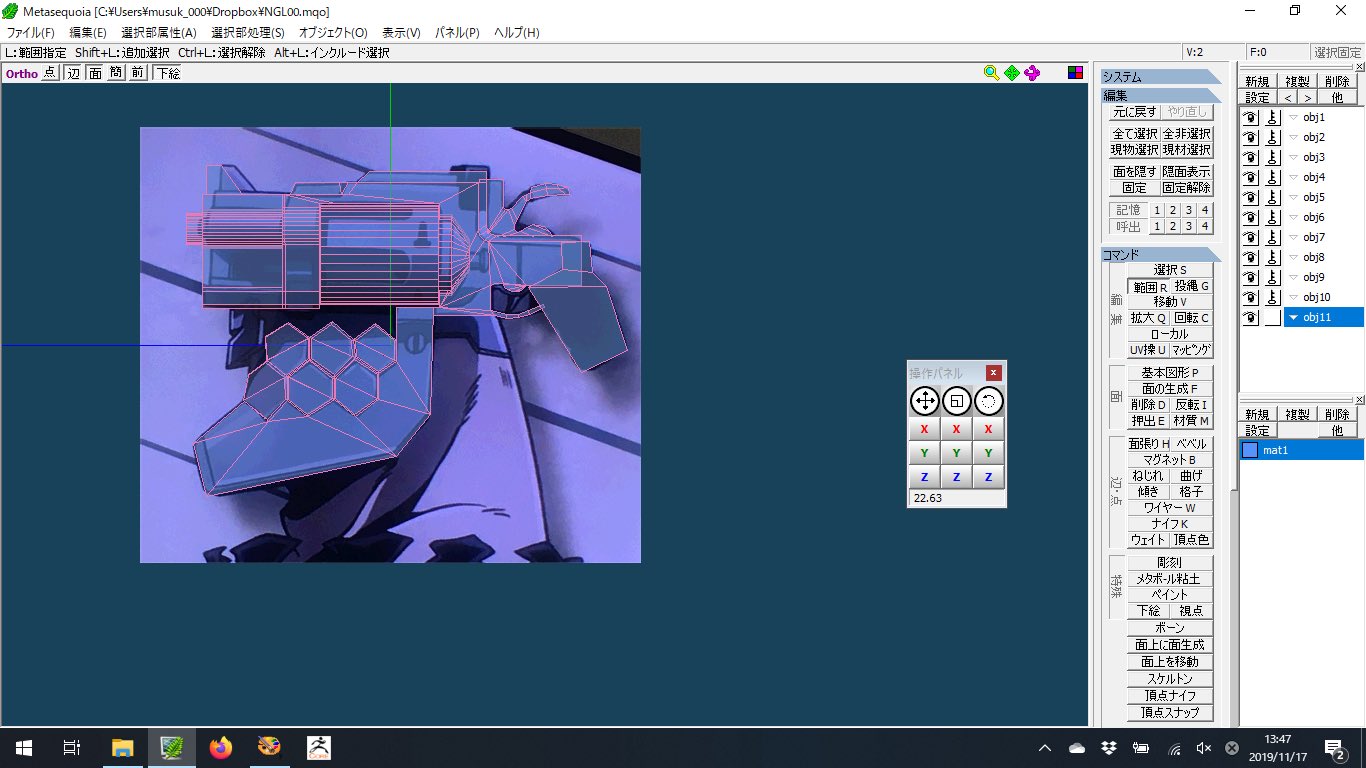The width and height of the screenshot is (1366, 768).
Task: Toggle 点 vertex display in the viewport bar
Action: pyautogui.click(x=50, y=73)
